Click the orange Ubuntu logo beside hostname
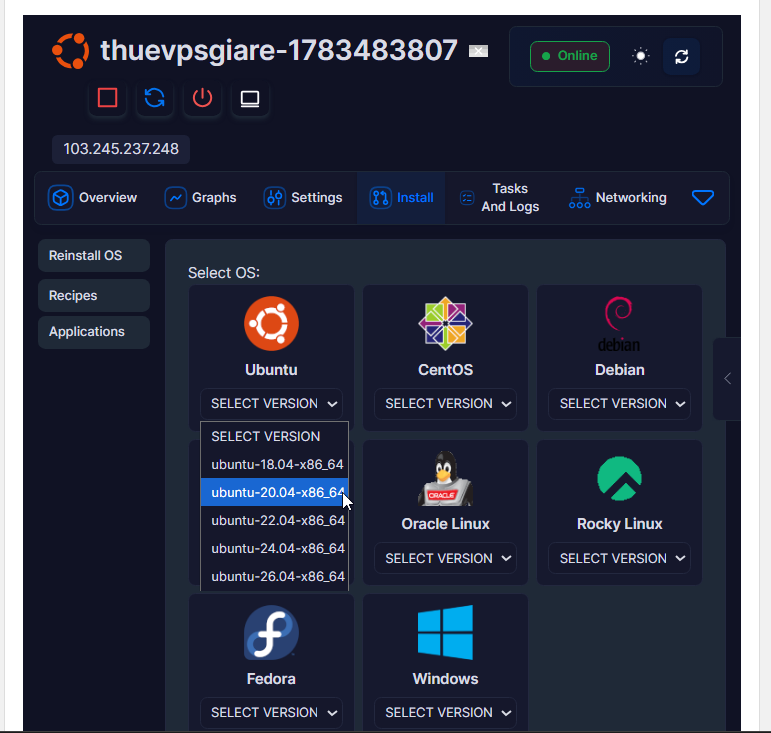Image resolution: width=771 pixels, height=733 pixels. pos(71,51)
